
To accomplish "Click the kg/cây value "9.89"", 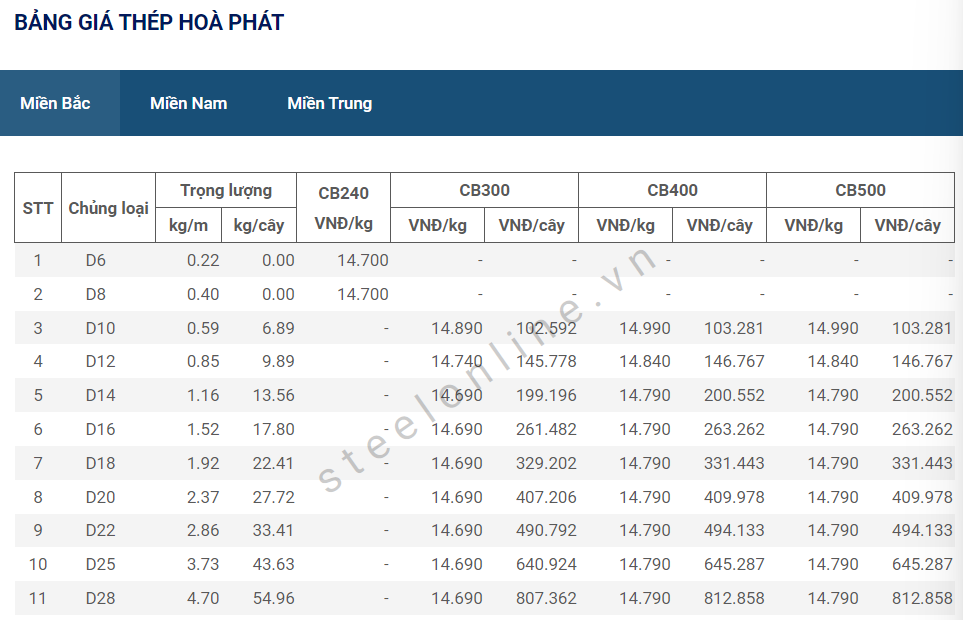I will click(x=278, y=361).
